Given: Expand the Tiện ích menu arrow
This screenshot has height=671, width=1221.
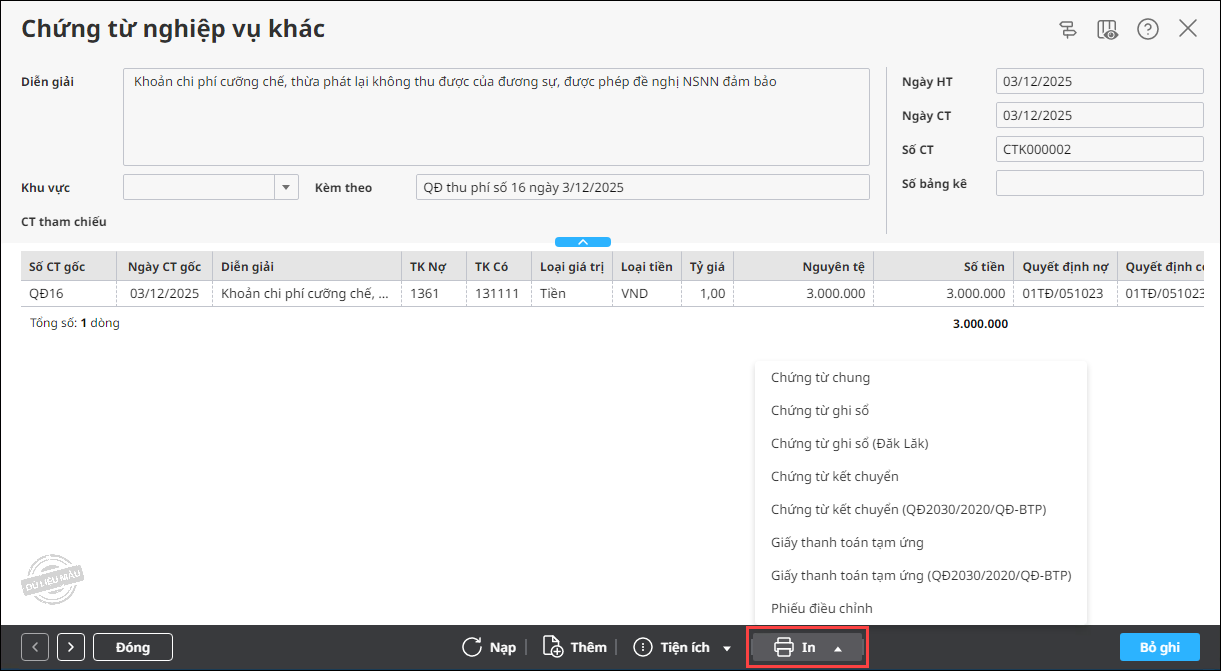Looking at the screenshot, I should [x=727, y=648].
